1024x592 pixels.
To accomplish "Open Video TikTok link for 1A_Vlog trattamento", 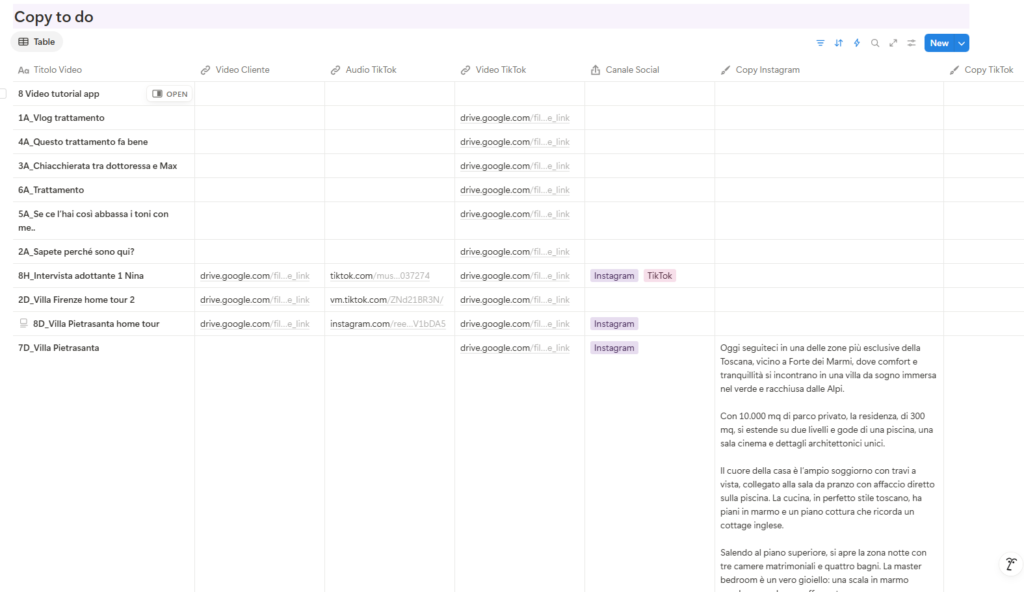I will [515, 118].
